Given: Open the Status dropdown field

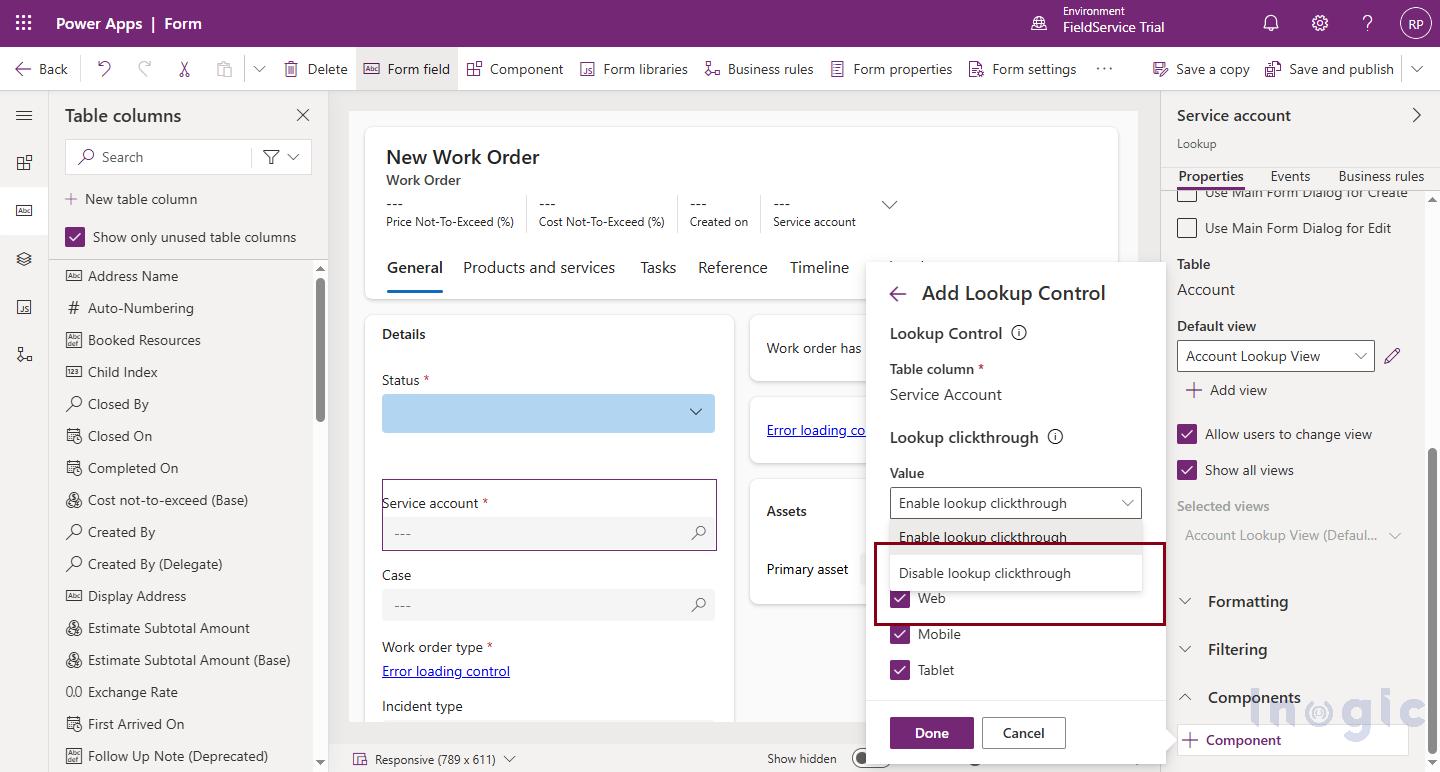Looking at the screenshot, I should pos(548,412).
